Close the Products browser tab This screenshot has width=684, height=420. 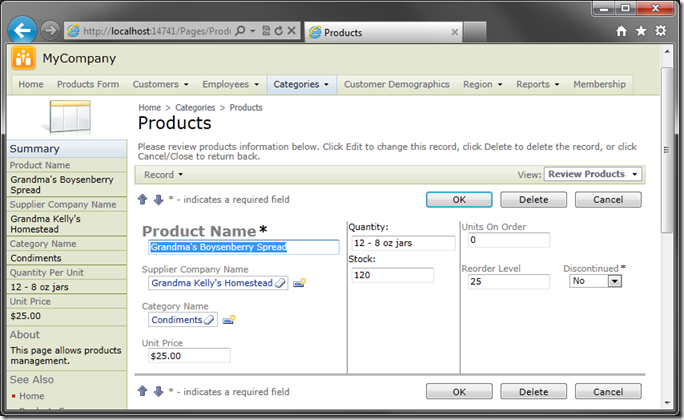click(455, 32)
